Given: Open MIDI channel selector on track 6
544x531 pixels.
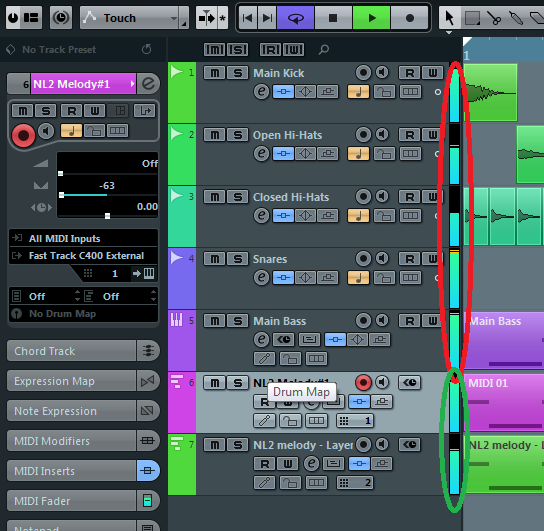Looking at the screenshot, I should [x=355, y=421].
